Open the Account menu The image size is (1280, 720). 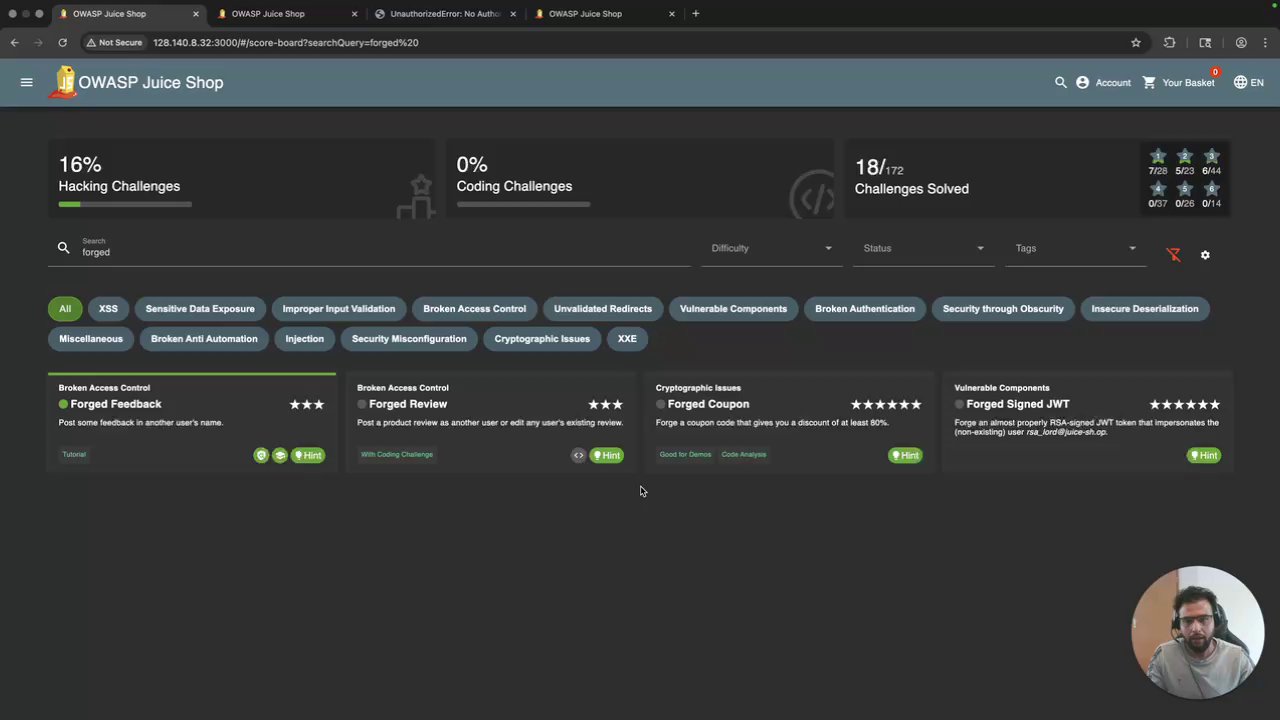tap(1103, 82)
